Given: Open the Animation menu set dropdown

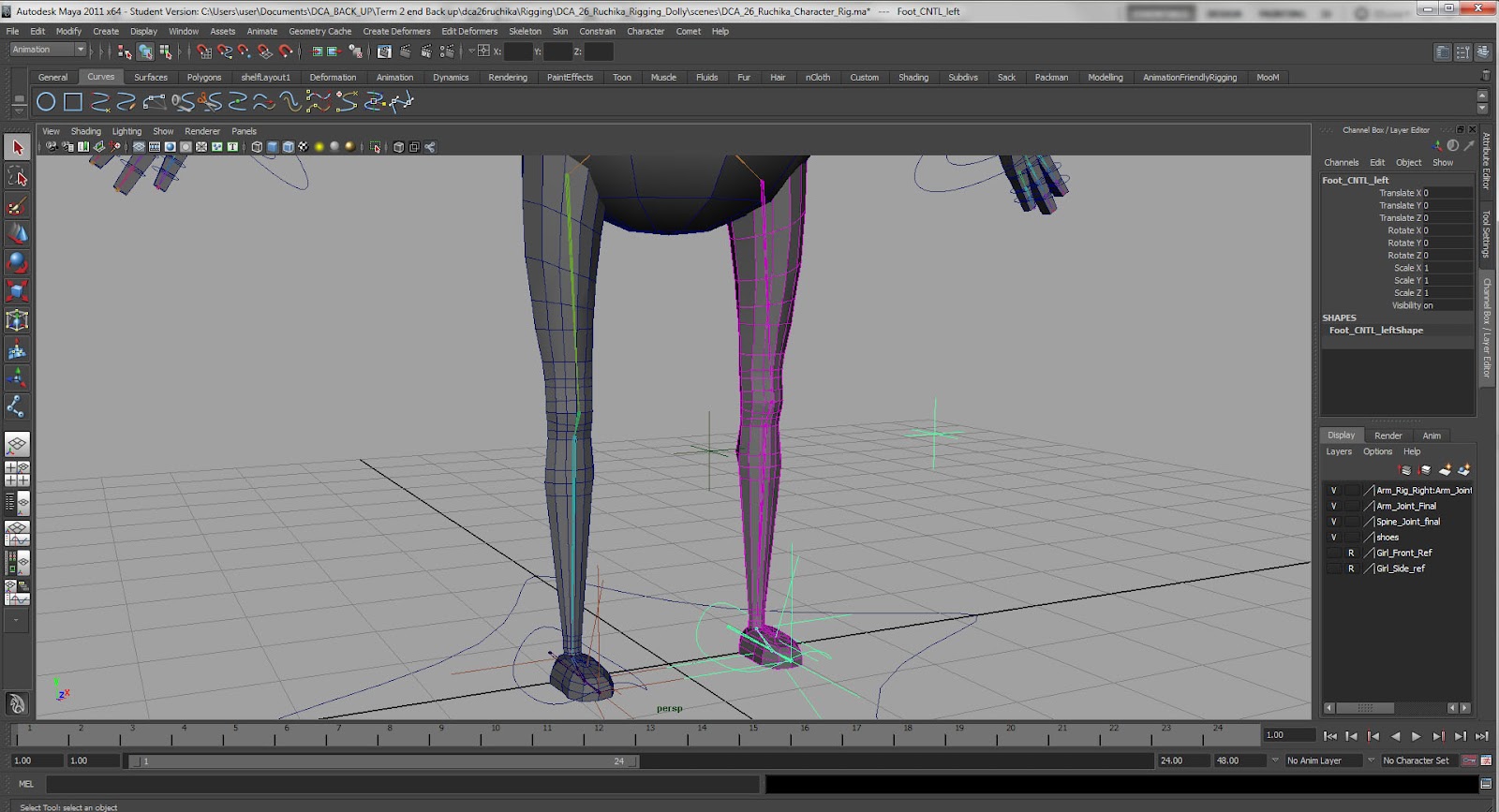Looking at the screenshot, I should tap(47, 50).
